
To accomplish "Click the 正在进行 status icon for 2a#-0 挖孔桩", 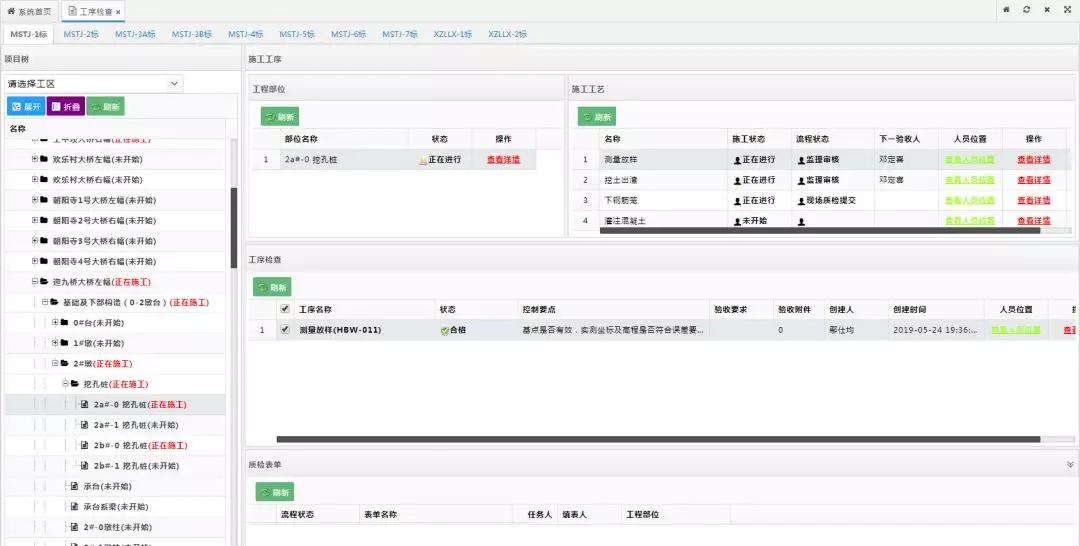I will (424, 160).
